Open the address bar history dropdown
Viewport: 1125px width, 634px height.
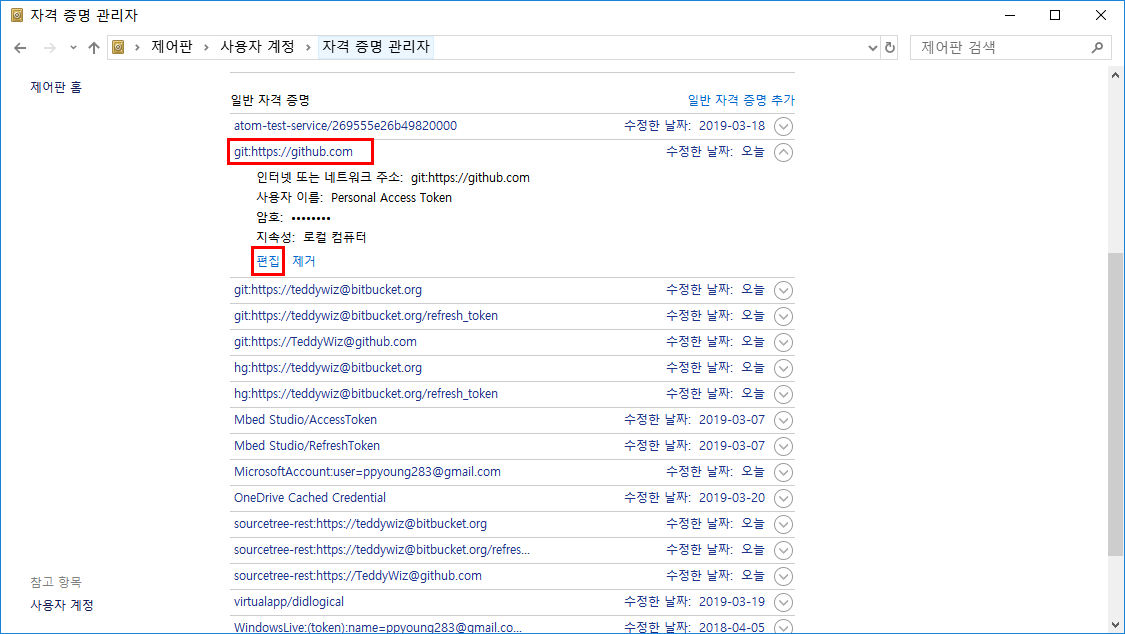coord(871,48)
